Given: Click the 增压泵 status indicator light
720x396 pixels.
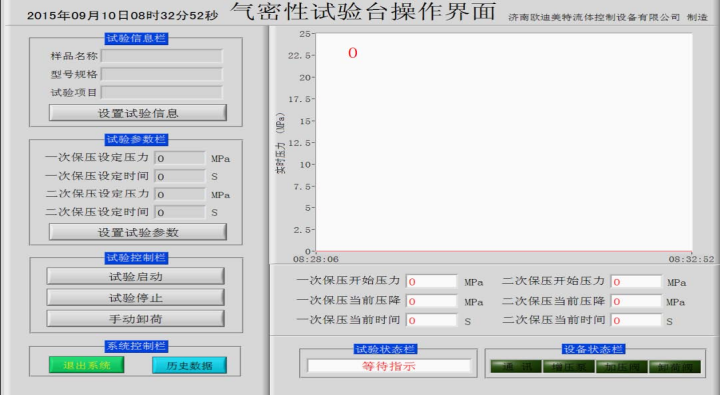Looking at the screenshot, I should click(x=569, y=367).
